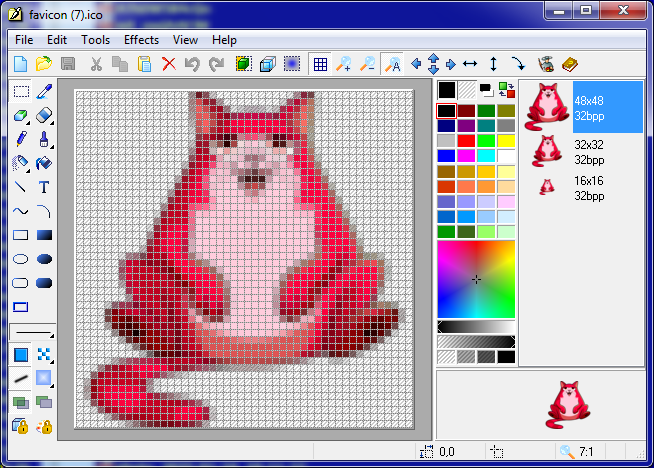Pick the yellow palette swatch

[x=506, y=141]
